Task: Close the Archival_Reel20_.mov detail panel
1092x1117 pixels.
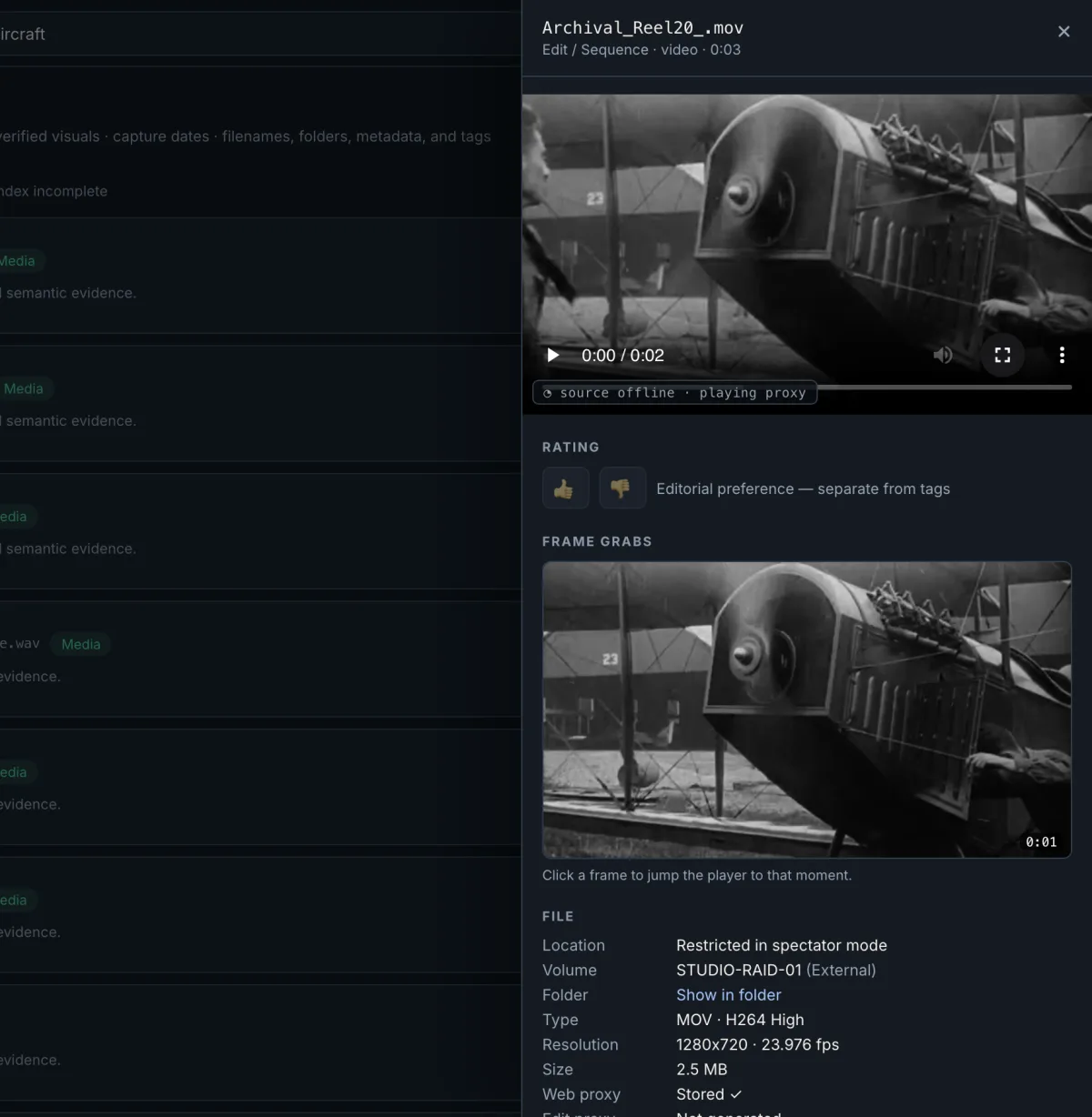Action: point(1064,32)
